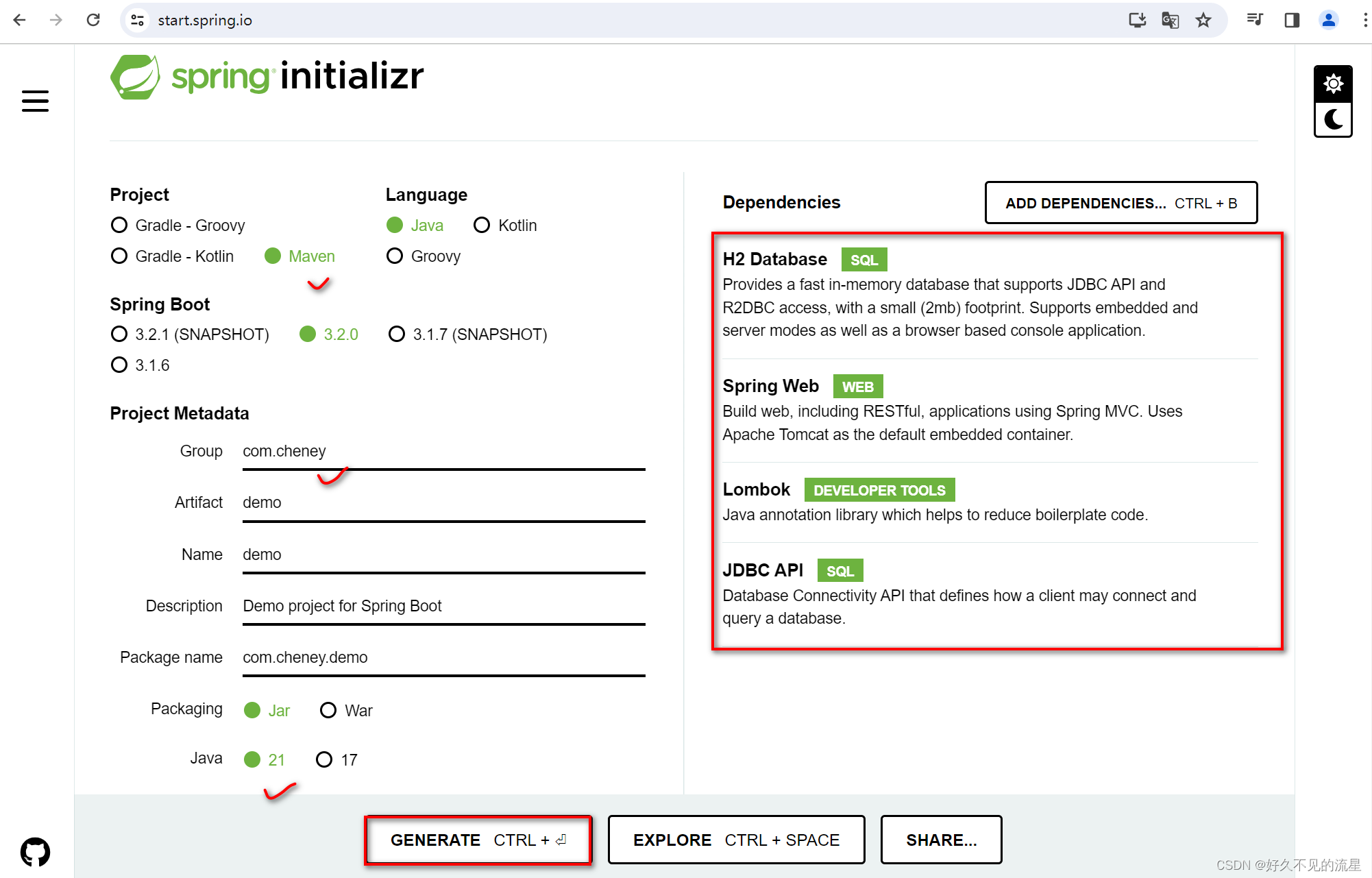
Task: Select Java version 21
Action: point(265,760)
